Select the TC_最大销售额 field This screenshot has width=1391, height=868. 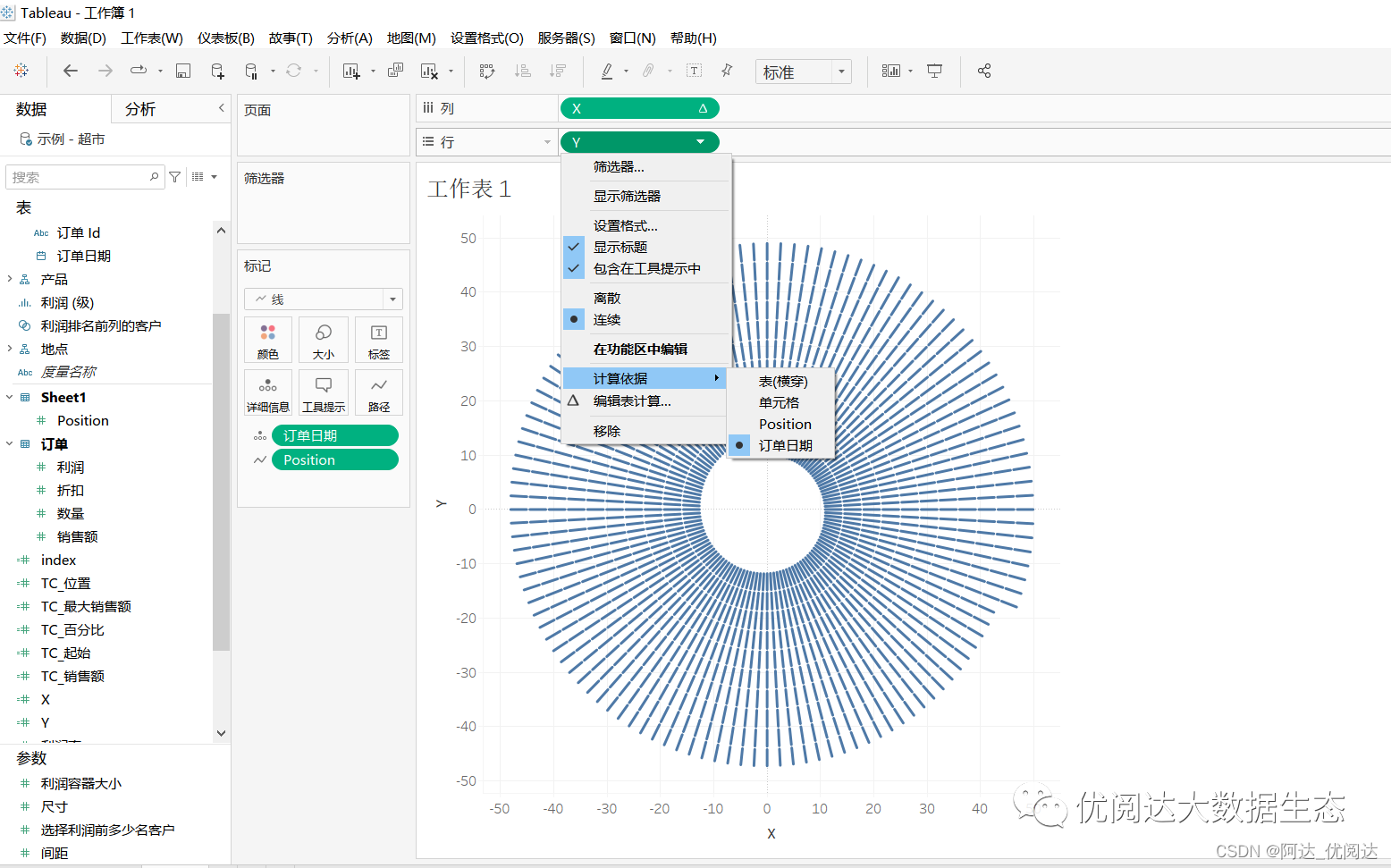click(86, 606)
